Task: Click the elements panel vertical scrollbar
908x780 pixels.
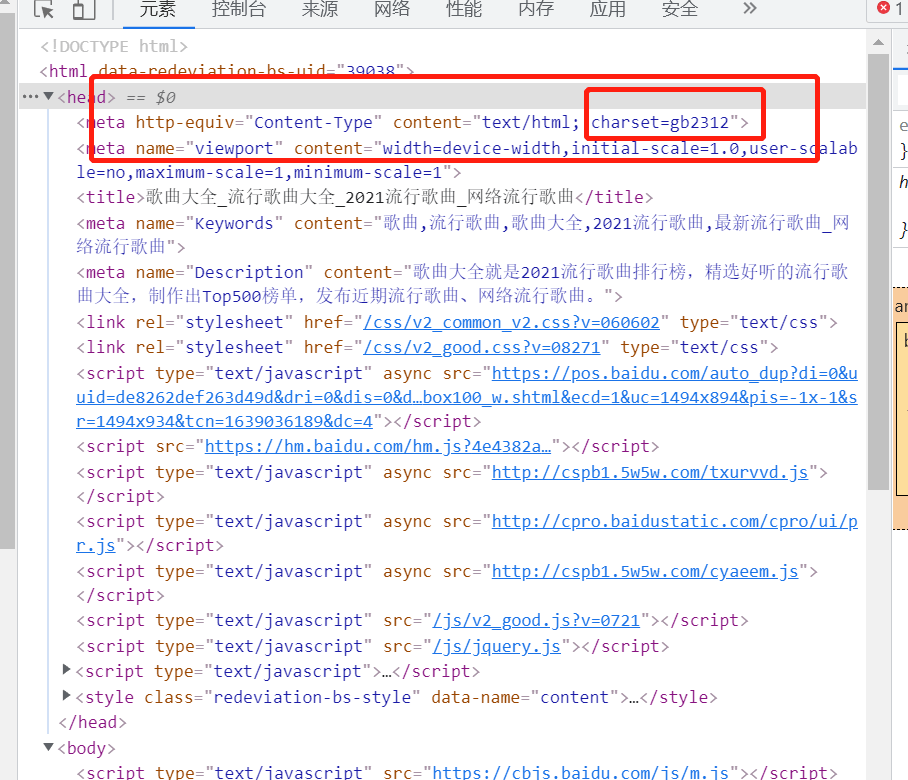Action: pyautogui.click(x=878, y=272)
